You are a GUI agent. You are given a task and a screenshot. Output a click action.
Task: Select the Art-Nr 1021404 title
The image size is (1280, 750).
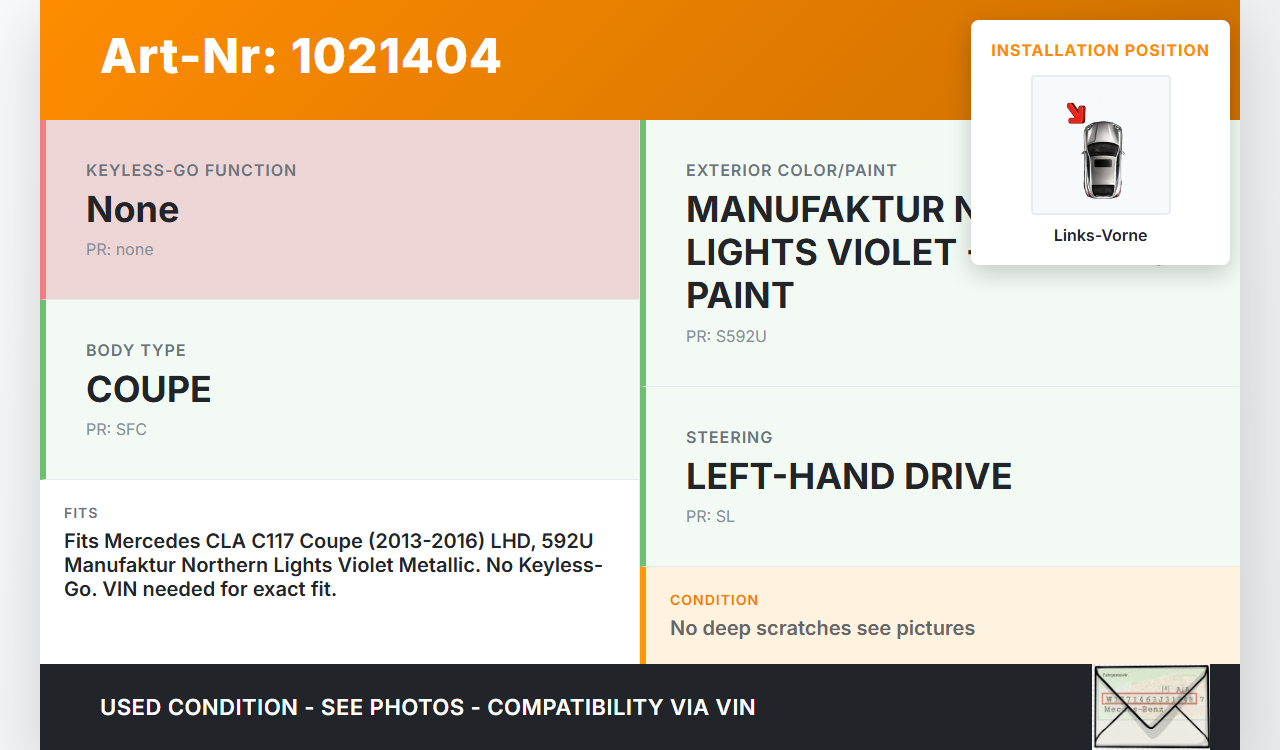pos(300,56)
